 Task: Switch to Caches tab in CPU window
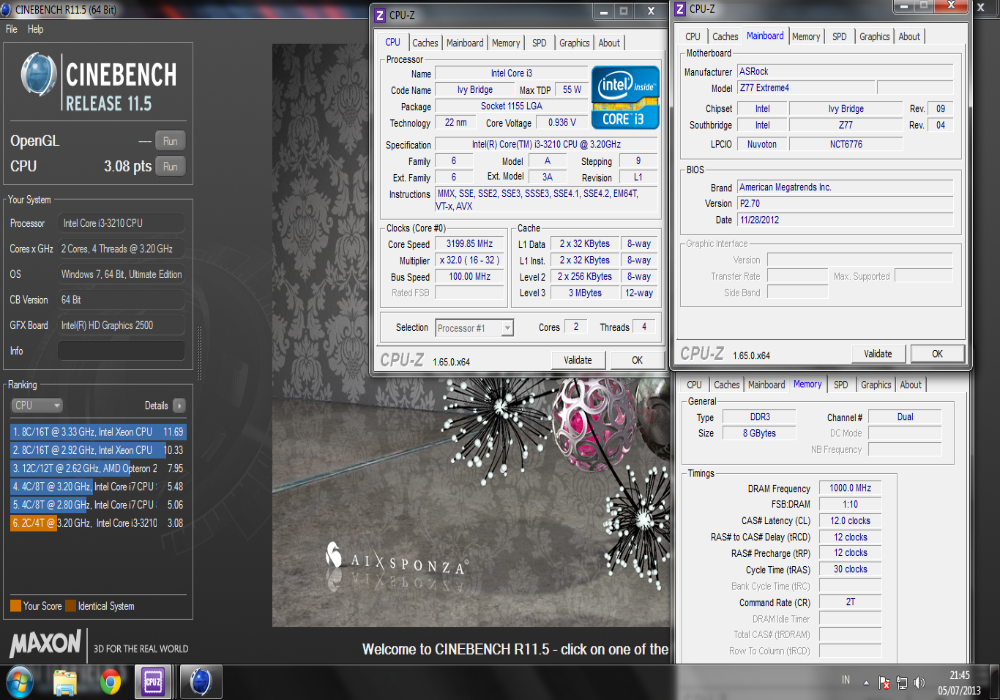coord(425,43)
